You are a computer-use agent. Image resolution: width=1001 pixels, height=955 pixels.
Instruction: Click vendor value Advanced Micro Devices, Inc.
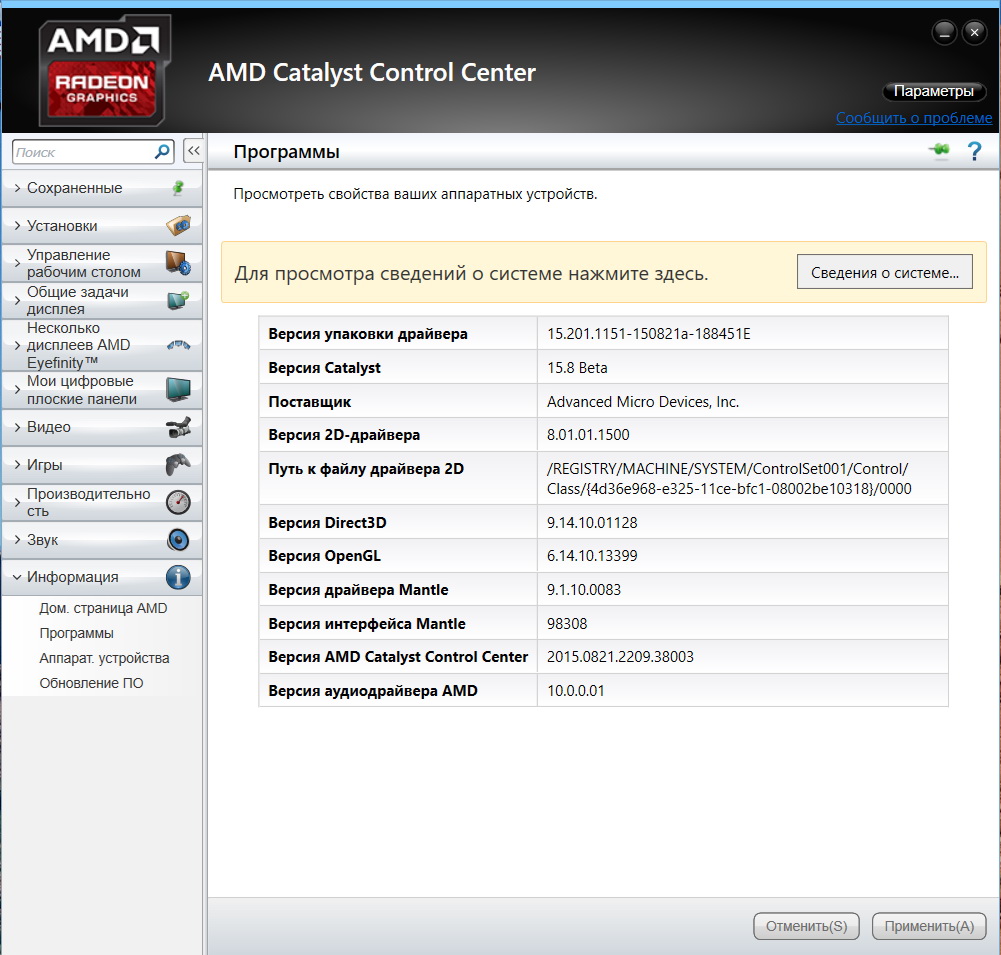[x=643, y=402]
